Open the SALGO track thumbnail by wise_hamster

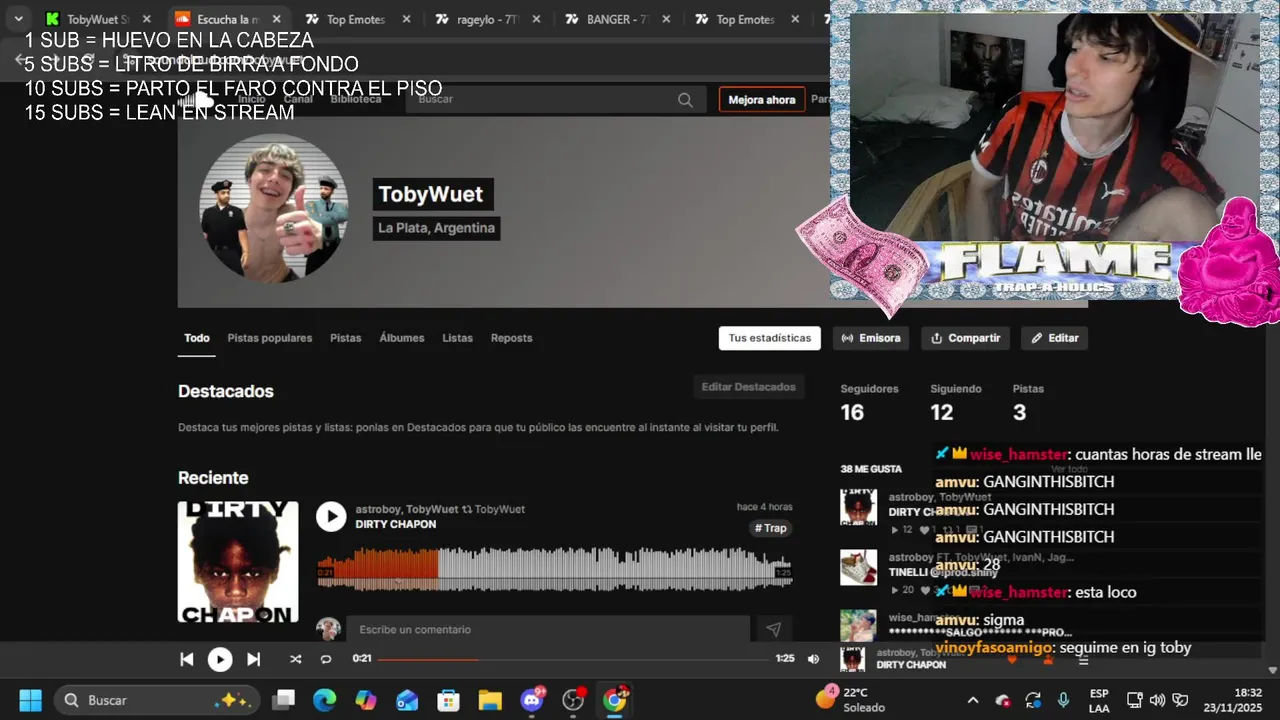click(x=858, y=626)
